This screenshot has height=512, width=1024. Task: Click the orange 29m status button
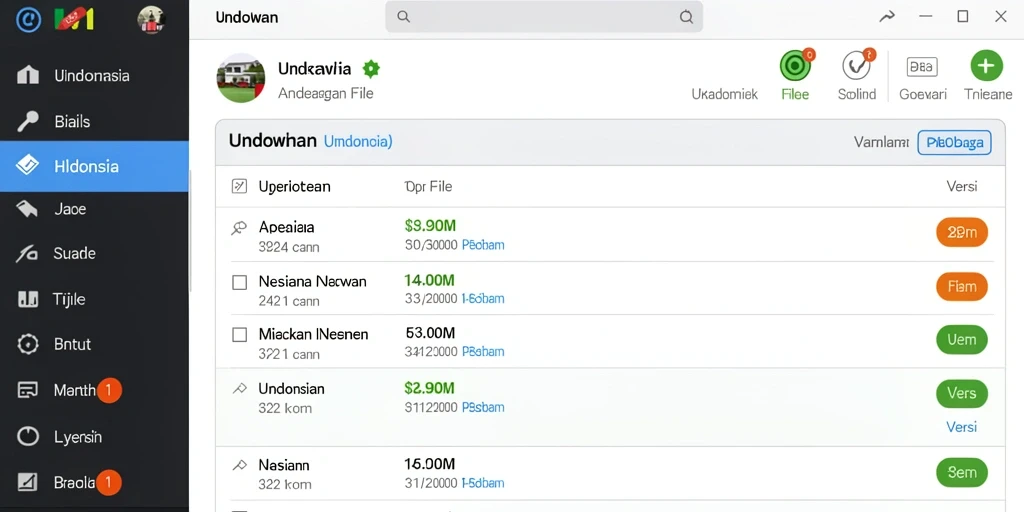tap(961, 232)
